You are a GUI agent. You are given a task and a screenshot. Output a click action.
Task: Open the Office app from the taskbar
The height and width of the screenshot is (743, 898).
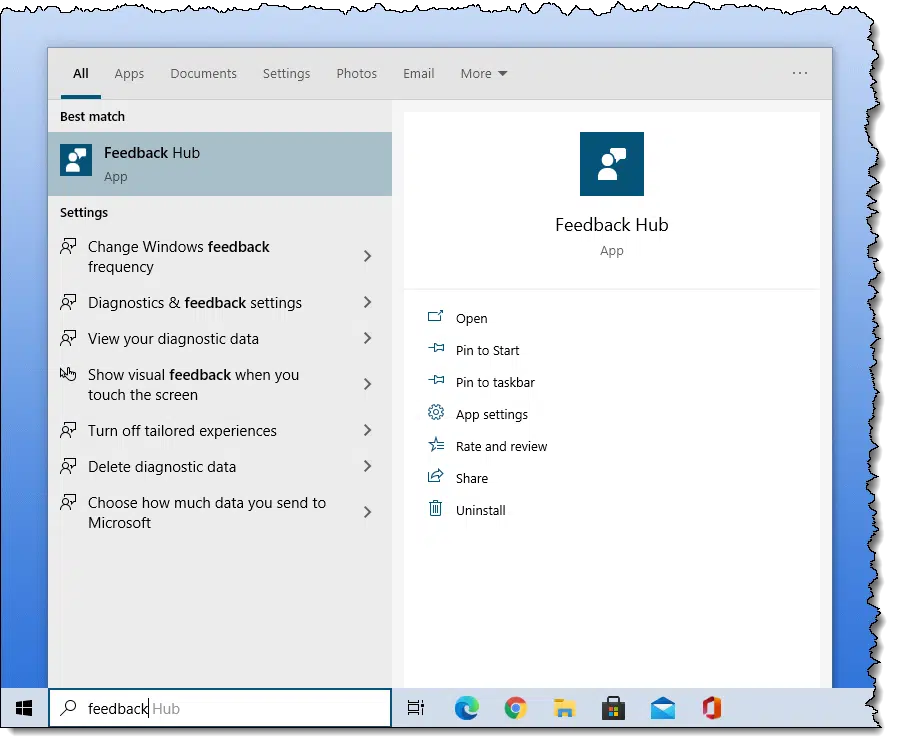click(711, 709)
